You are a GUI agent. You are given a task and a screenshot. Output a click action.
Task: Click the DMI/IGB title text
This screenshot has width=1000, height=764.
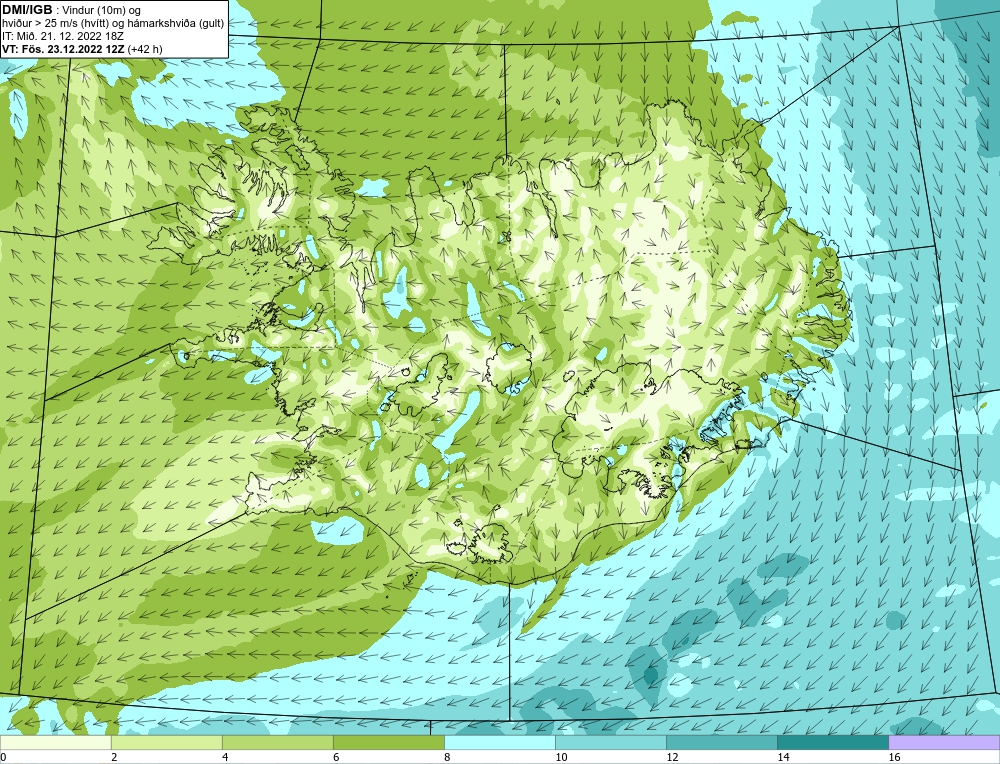[27, 10]
